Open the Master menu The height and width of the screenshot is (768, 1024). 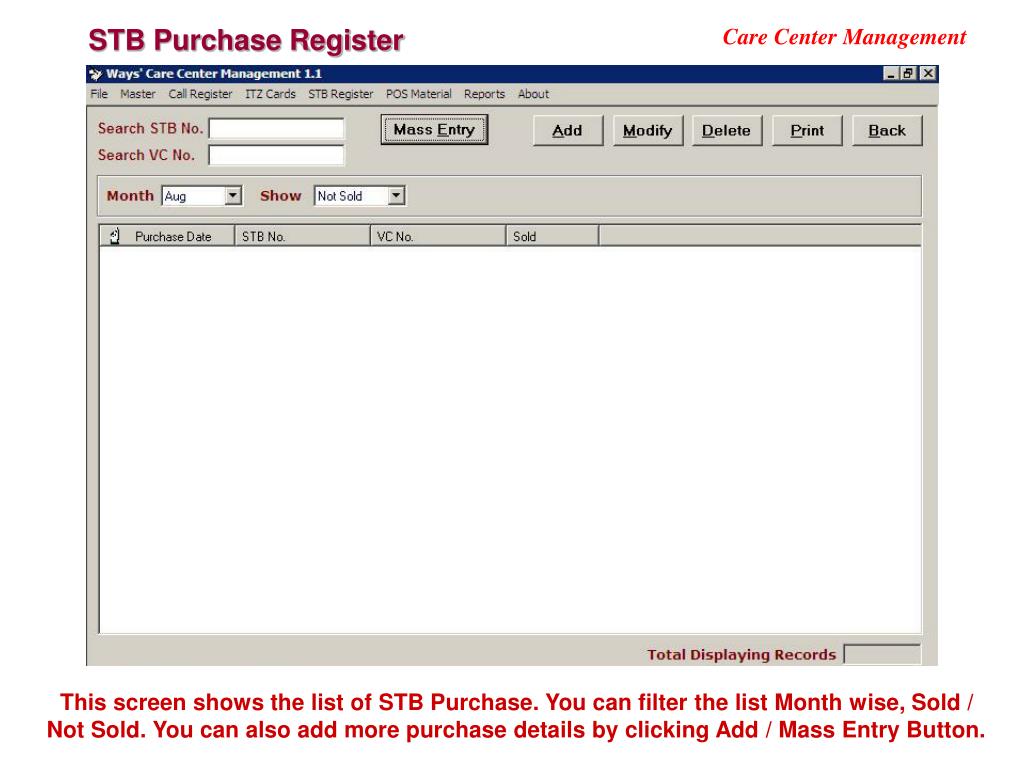(138, 94)
